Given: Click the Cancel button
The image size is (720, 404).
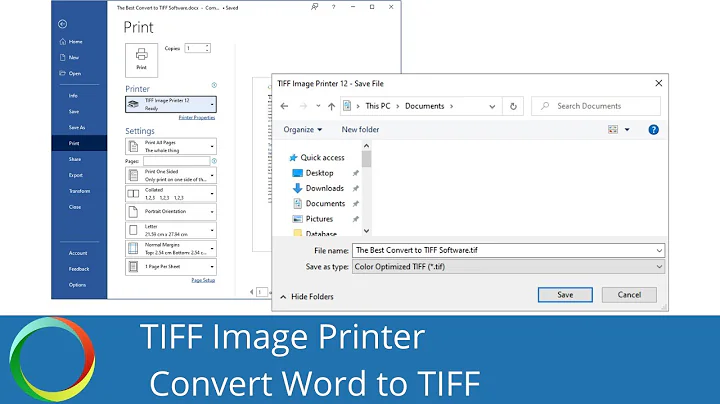Looking at the screenshot, I should (629, 295).
